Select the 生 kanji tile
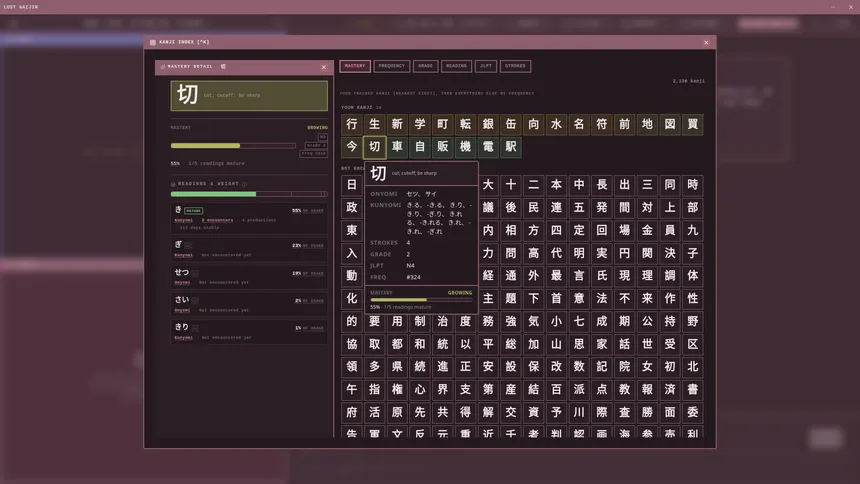Viewport: 860px width, 484px height. click(x=375, y=124)
